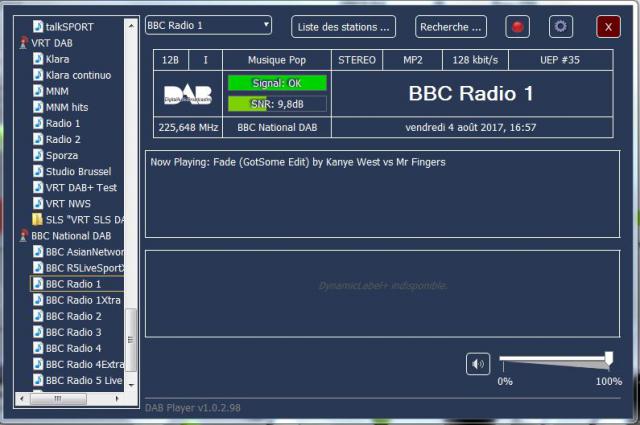Mute audio with the speaker icon
The height and width of the screenshot is (425, 640).
pyautogui.click(x=478, y=364)
